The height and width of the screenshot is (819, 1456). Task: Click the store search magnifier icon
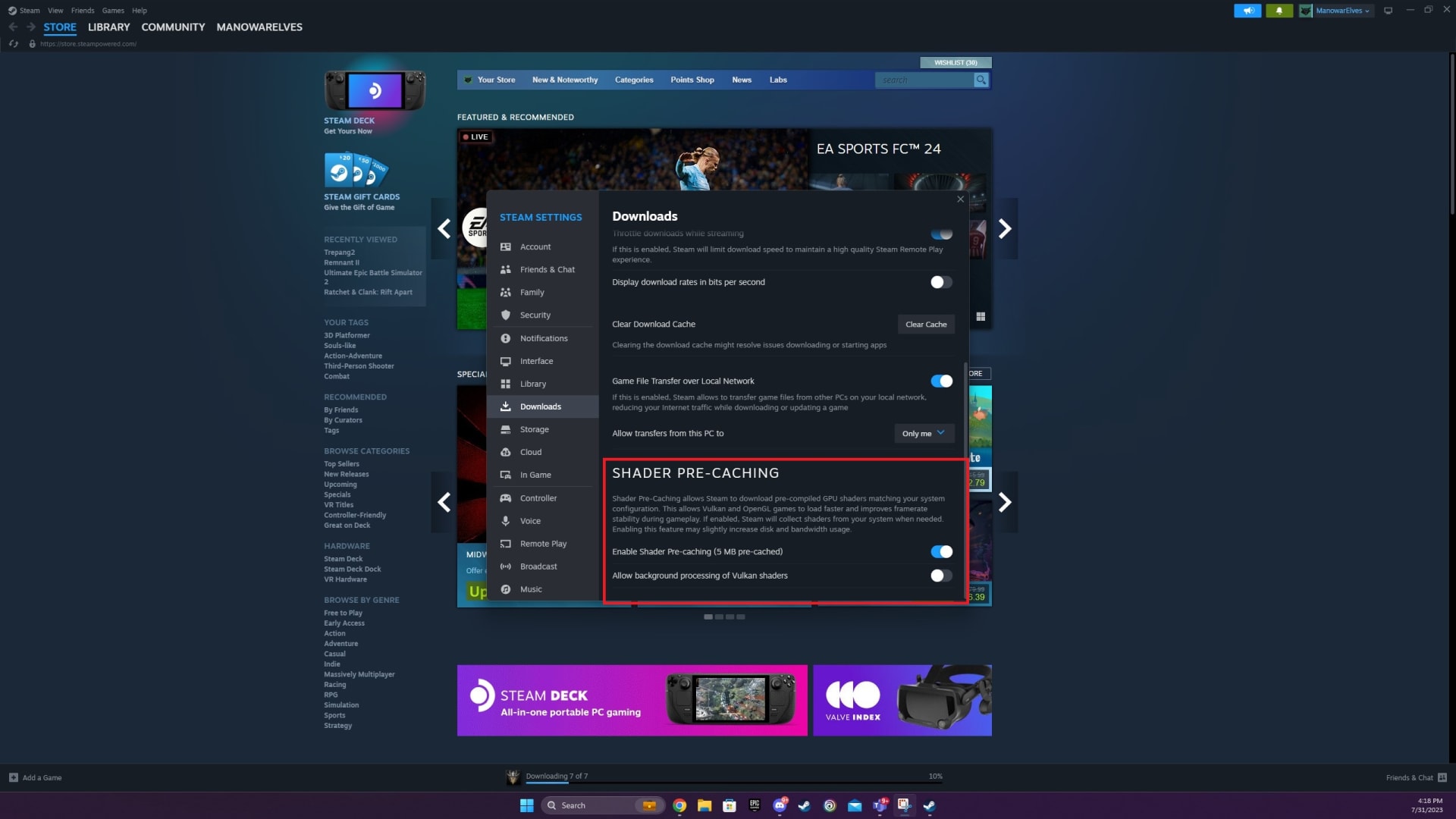[x=981, y=80]
